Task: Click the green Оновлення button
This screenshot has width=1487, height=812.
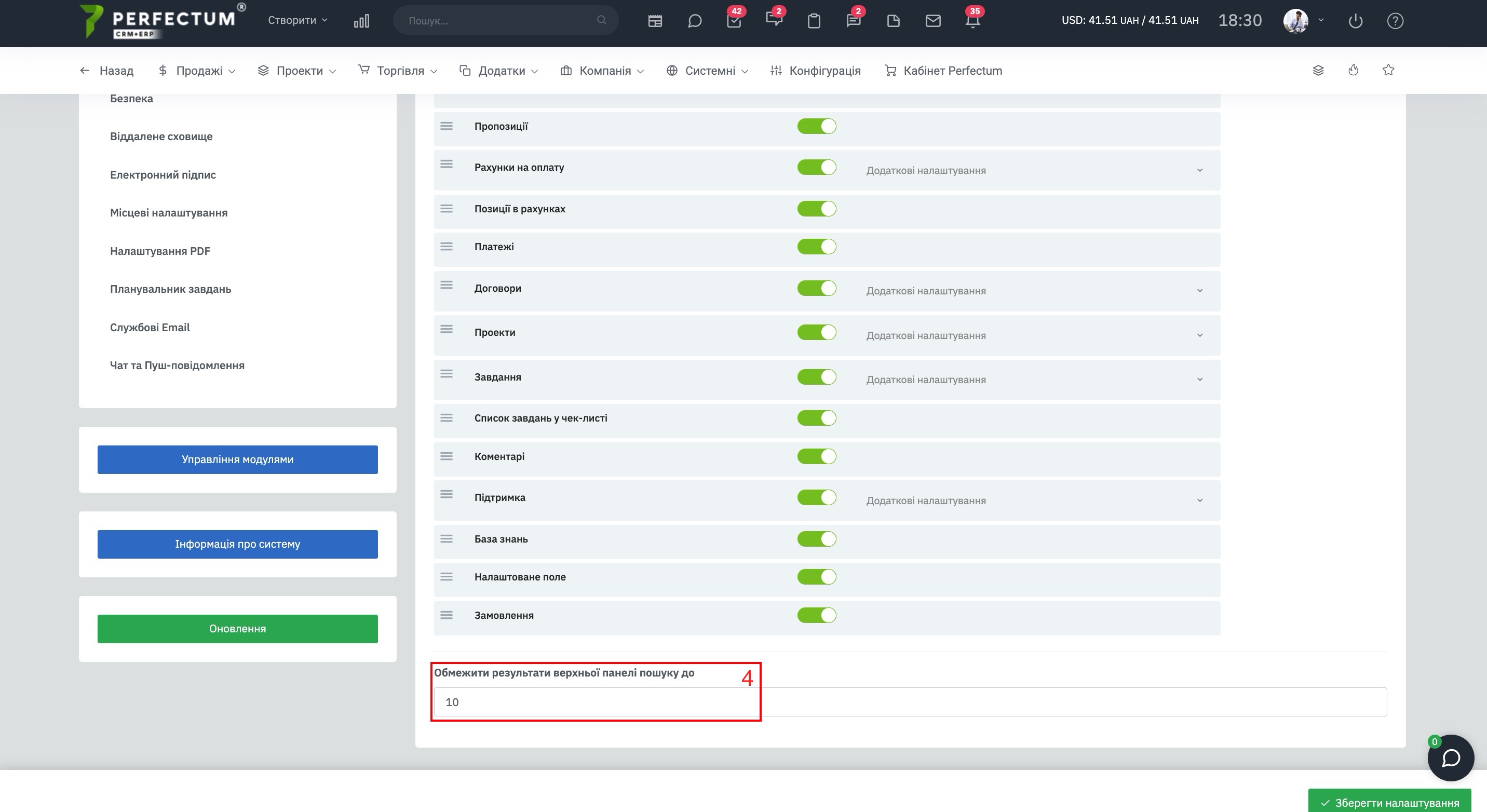Action: tap(237, 629)
